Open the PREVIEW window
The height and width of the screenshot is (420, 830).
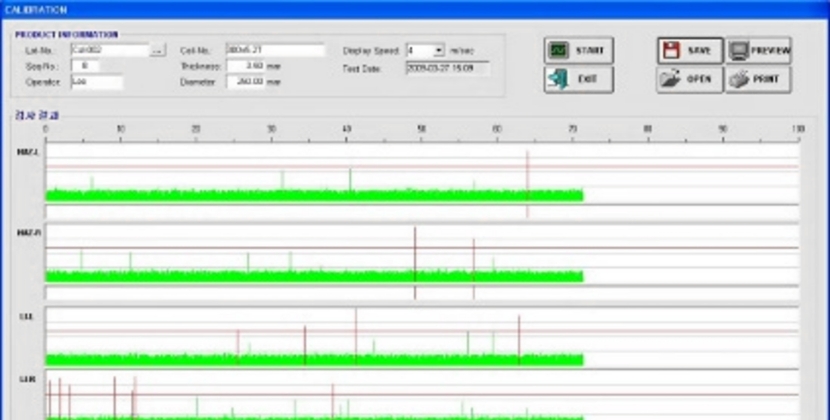(759, 51)
